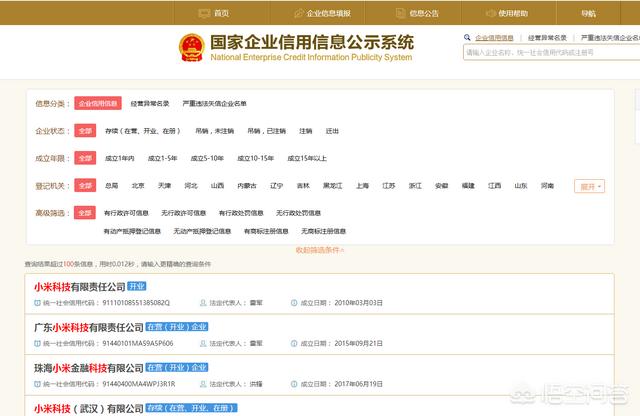Open 使用帮助 in the top navigation
Screen dimensions: 640x416
click(513, 13)
